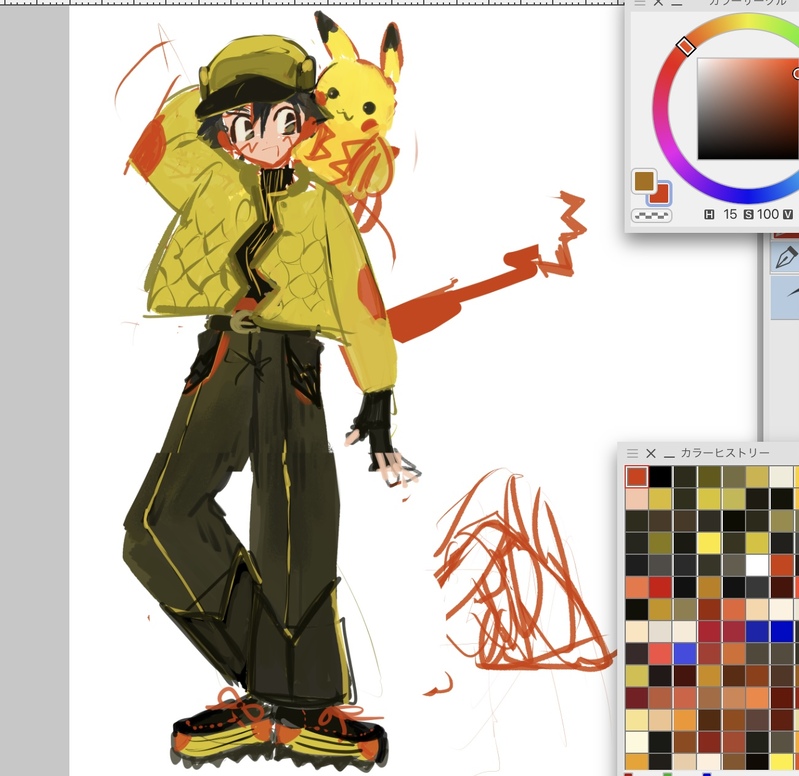Select the sub drawing color swatch
Image resolution: width=799 pixels, height=776 pixels.
(660, 194)
